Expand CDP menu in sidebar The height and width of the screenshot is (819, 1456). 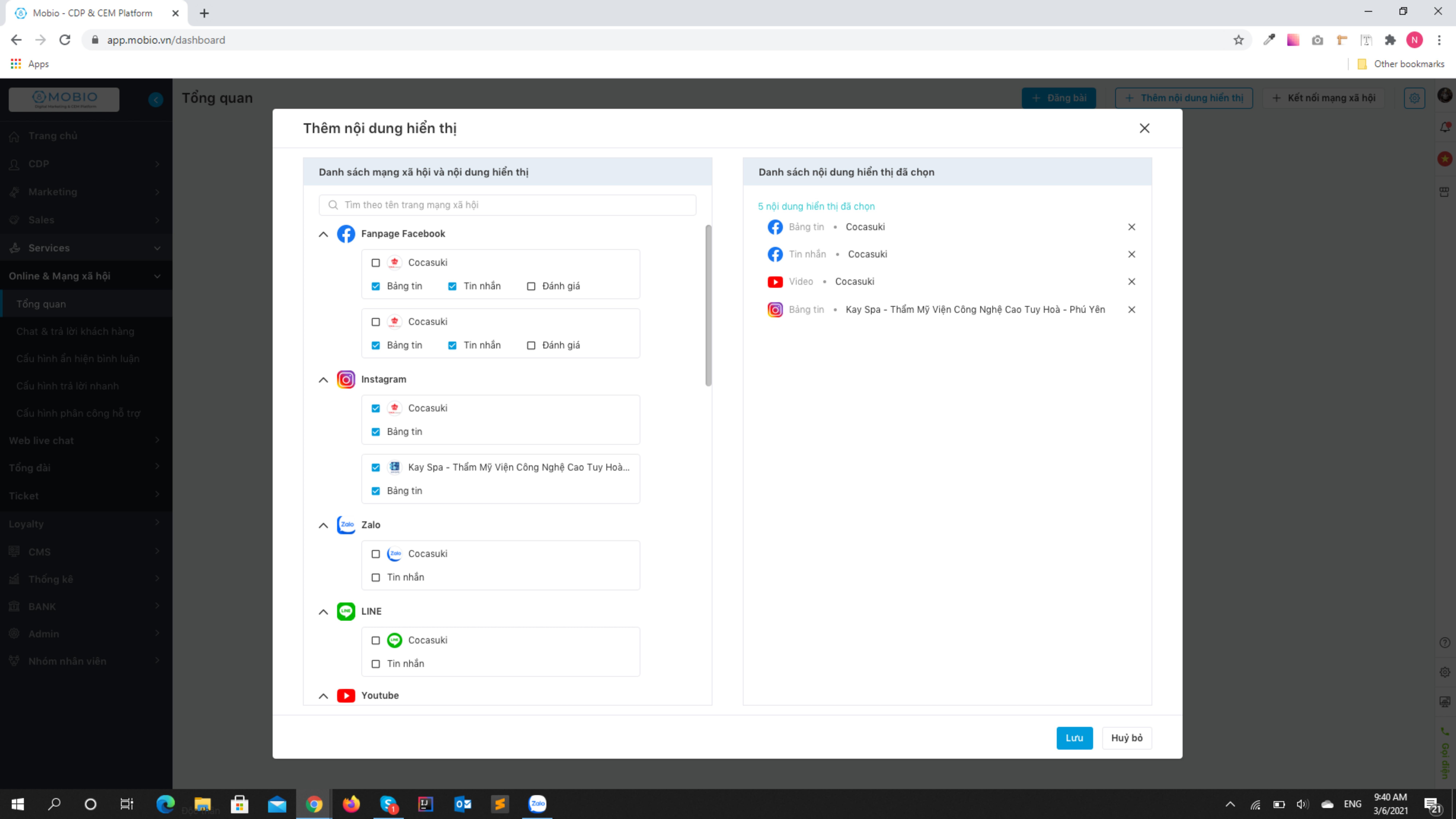86,164
